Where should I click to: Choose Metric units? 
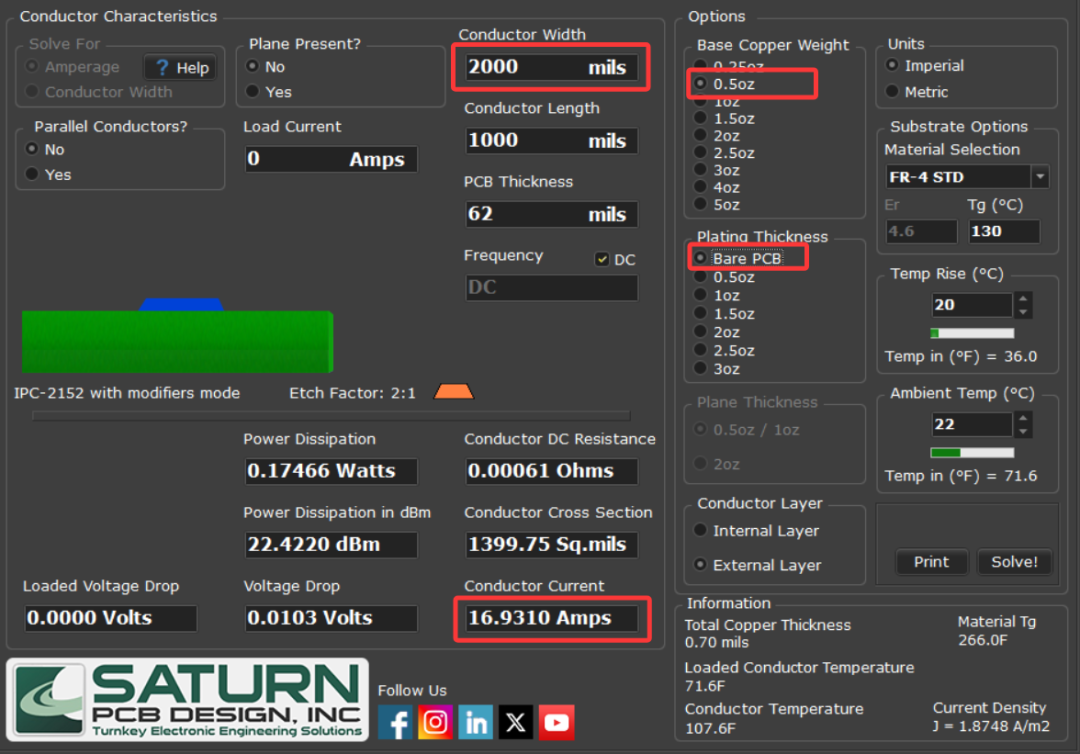[893, 92]
